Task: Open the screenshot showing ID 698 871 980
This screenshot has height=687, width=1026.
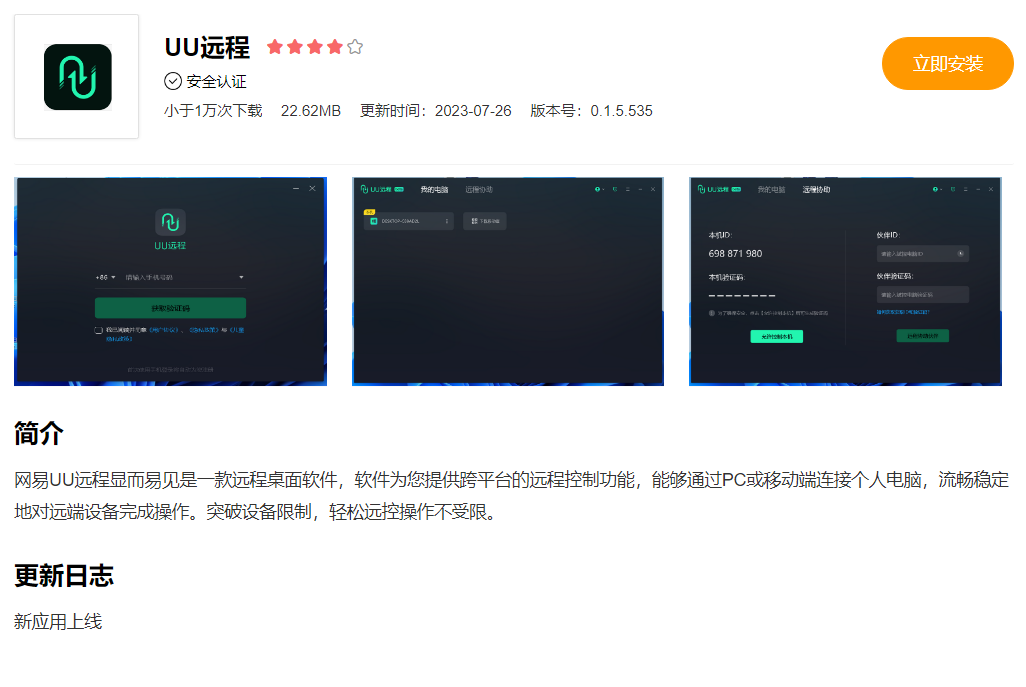Action: 845,281
